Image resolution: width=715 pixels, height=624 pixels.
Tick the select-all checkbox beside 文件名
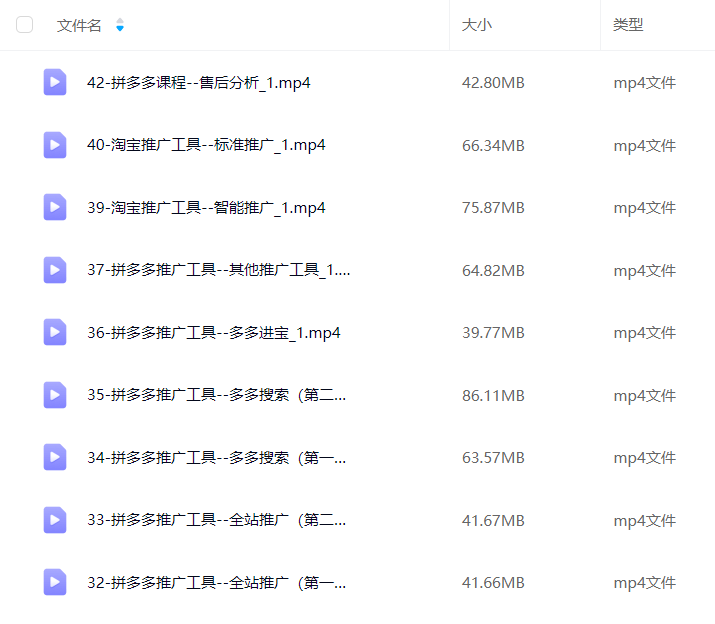tap(25, 25)
